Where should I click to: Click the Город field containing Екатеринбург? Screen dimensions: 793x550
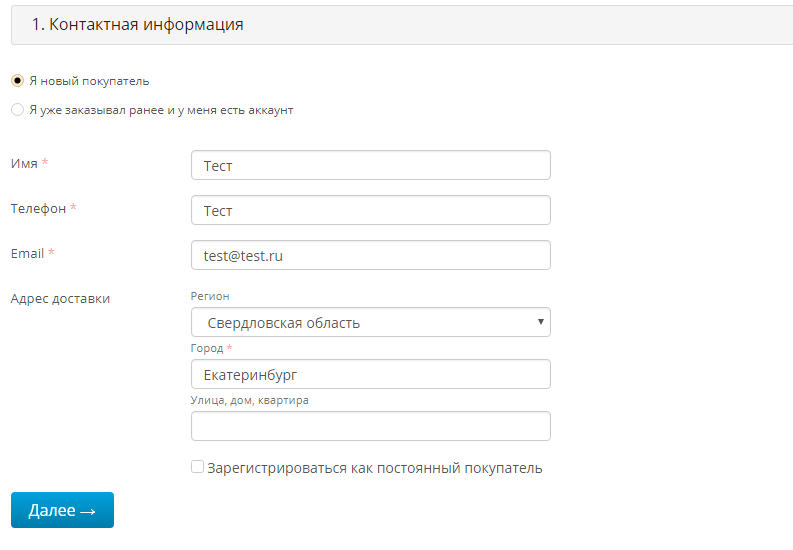pyautogui.click(x=370, y=374)
